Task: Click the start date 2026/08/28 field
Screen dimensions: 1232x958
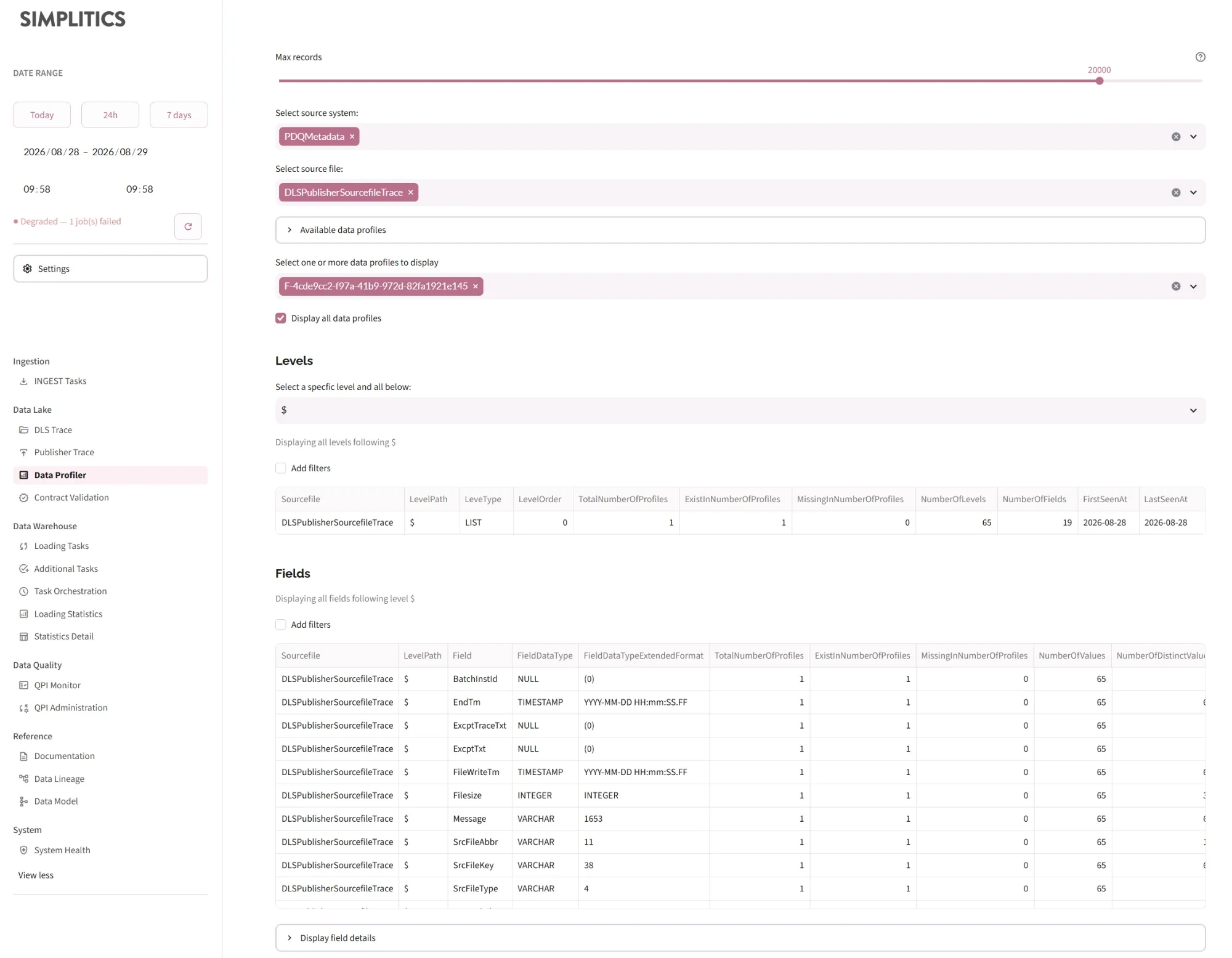Action: (x=52, y=152)
